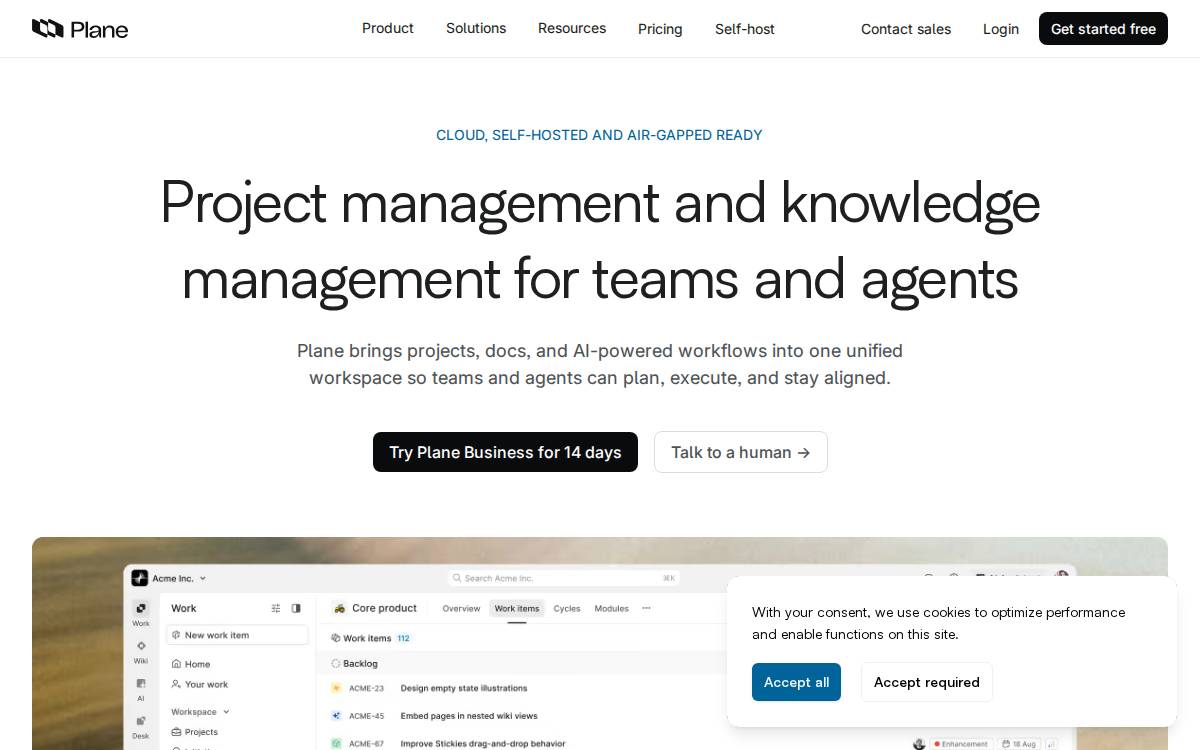Image resolution: width=1200 pixels, height=750 pixels.
Task: Expand the Acme Inc. workspace dropdown chevron
Action: tap(203, 578)
